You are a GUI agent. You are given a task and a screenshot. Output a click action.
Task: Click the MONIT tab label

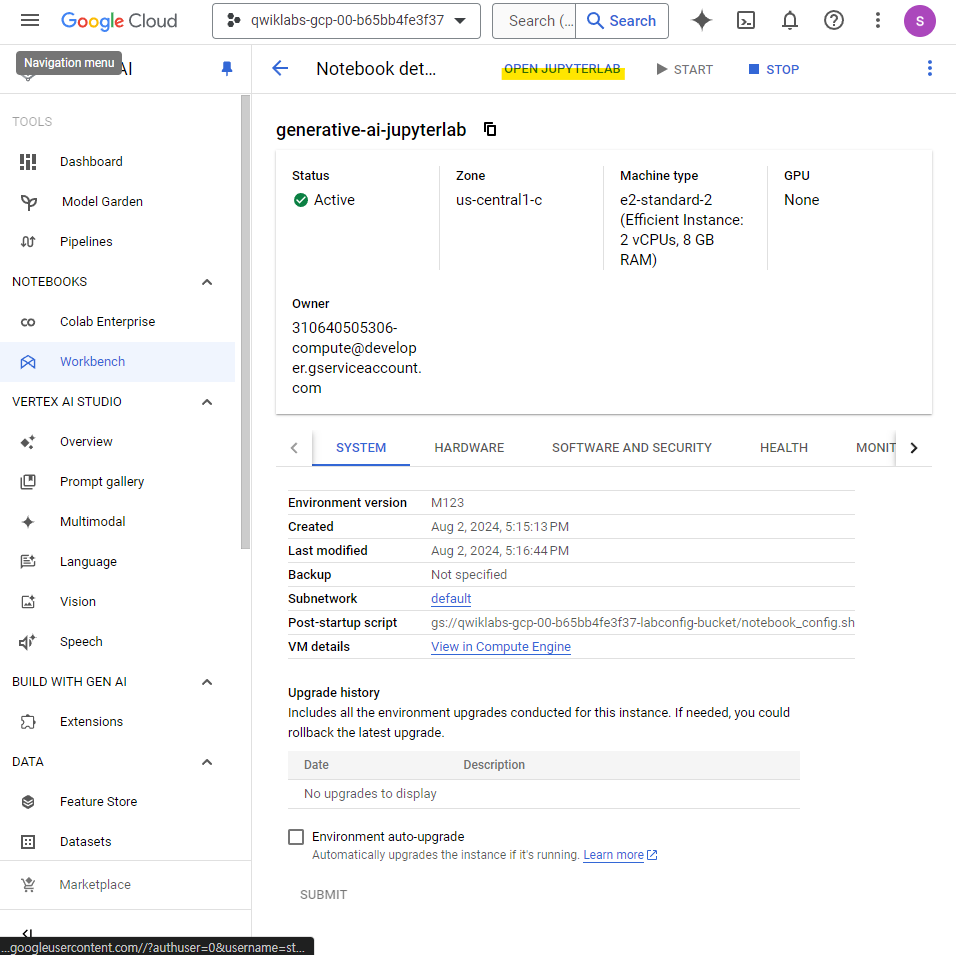tap(875, 448)
